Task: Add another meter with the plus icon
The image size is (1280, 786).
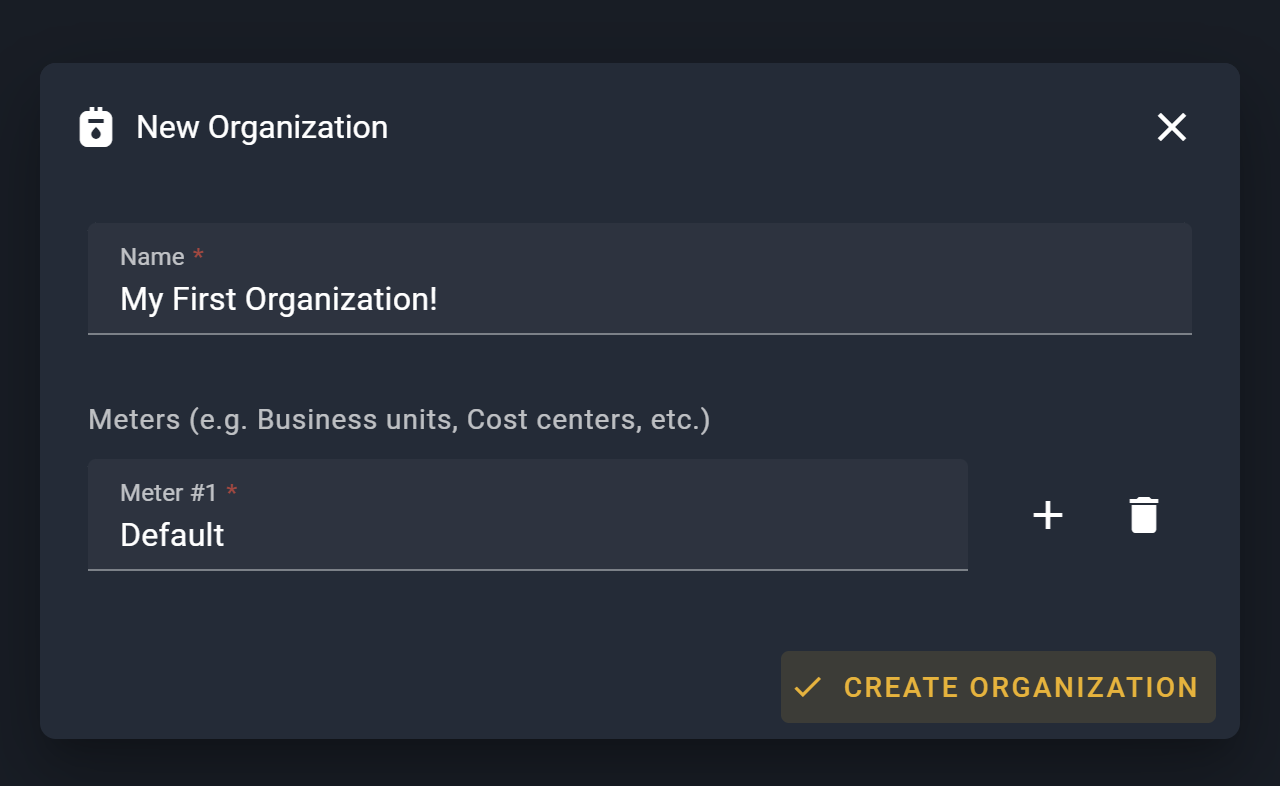Action: (x=1047, y=515)
